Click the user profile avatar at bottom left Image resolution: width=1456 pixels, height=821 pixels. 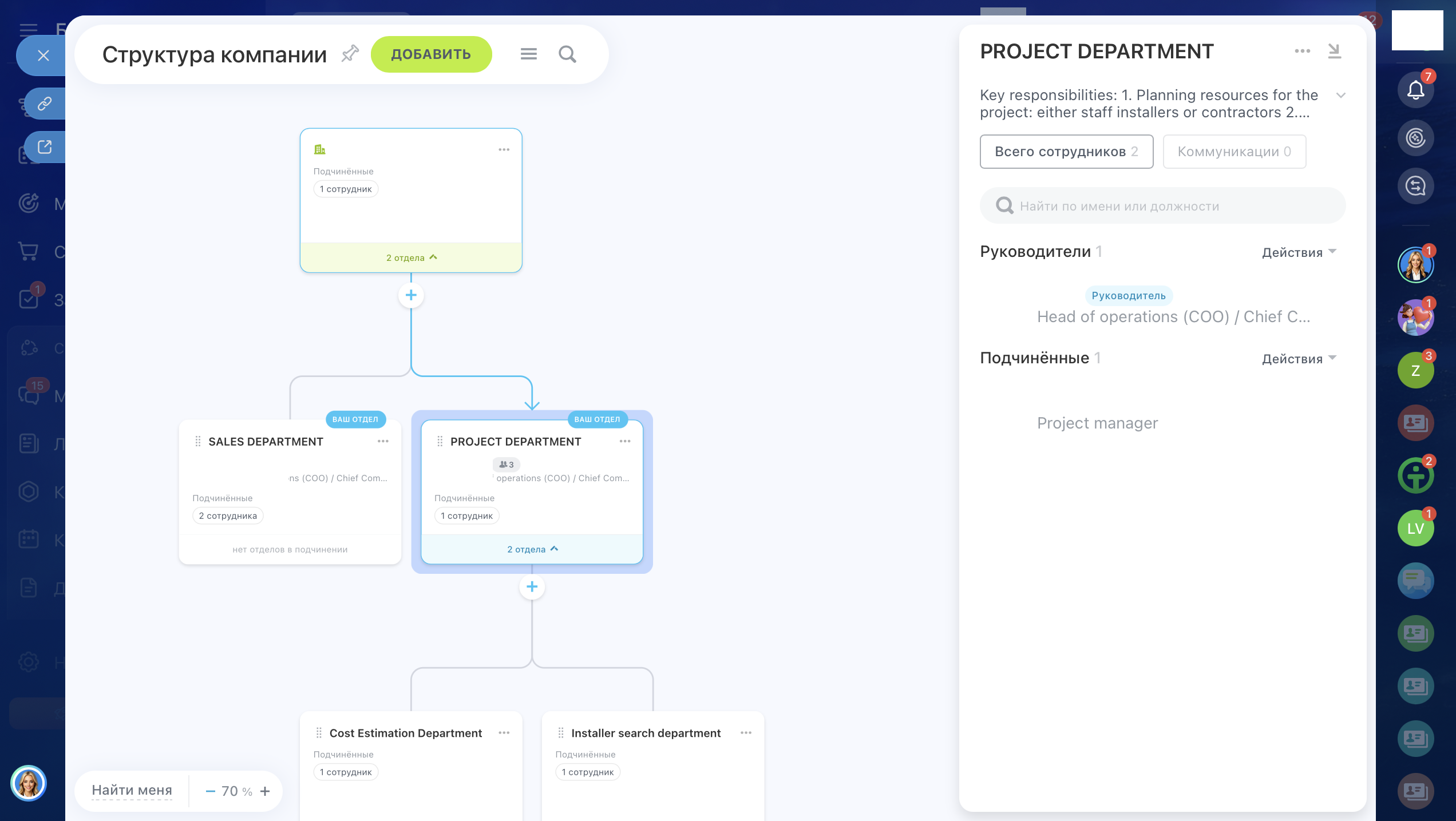pos(28,783)
